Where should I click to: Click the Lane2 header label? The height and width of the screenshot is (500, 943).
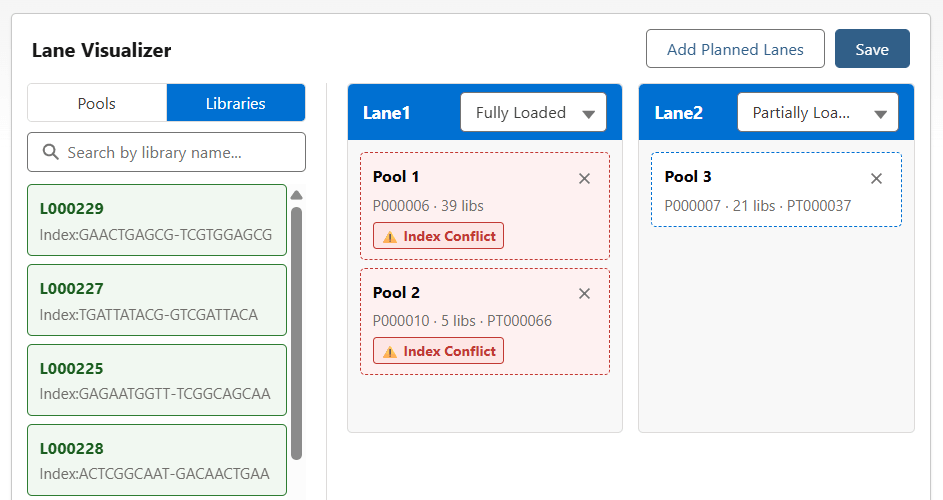tap(678, 113)
